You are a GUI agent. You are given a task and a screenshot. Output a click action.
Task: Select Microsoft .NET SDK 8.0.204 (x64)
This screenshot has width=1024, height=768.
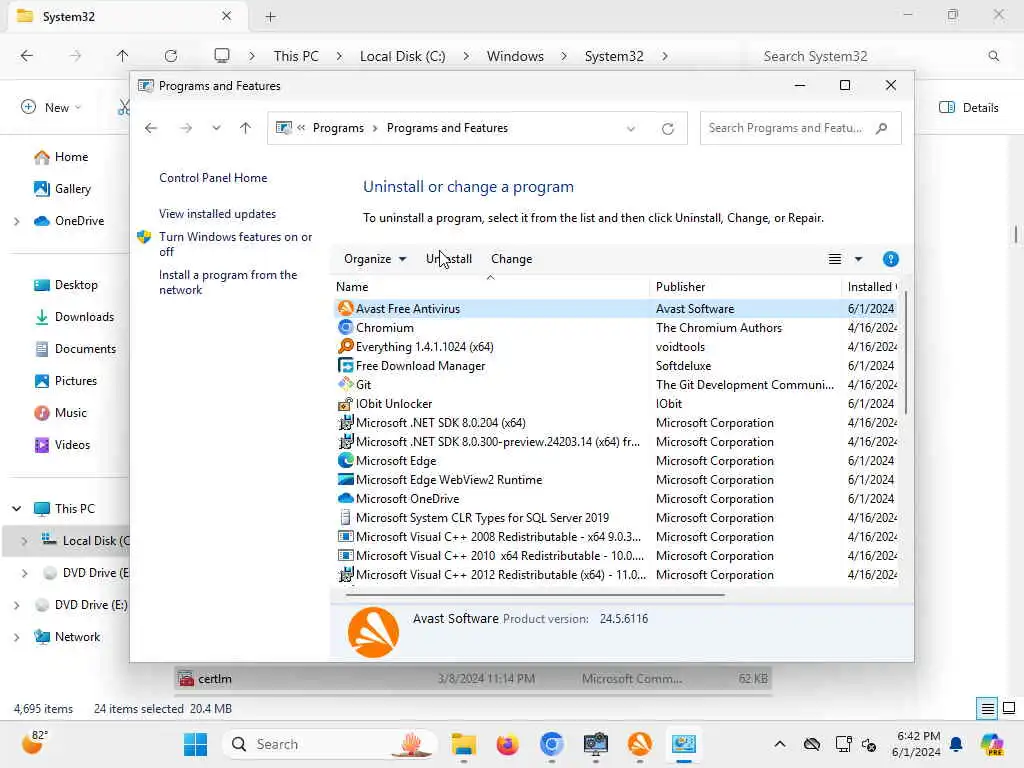point(617,423)
